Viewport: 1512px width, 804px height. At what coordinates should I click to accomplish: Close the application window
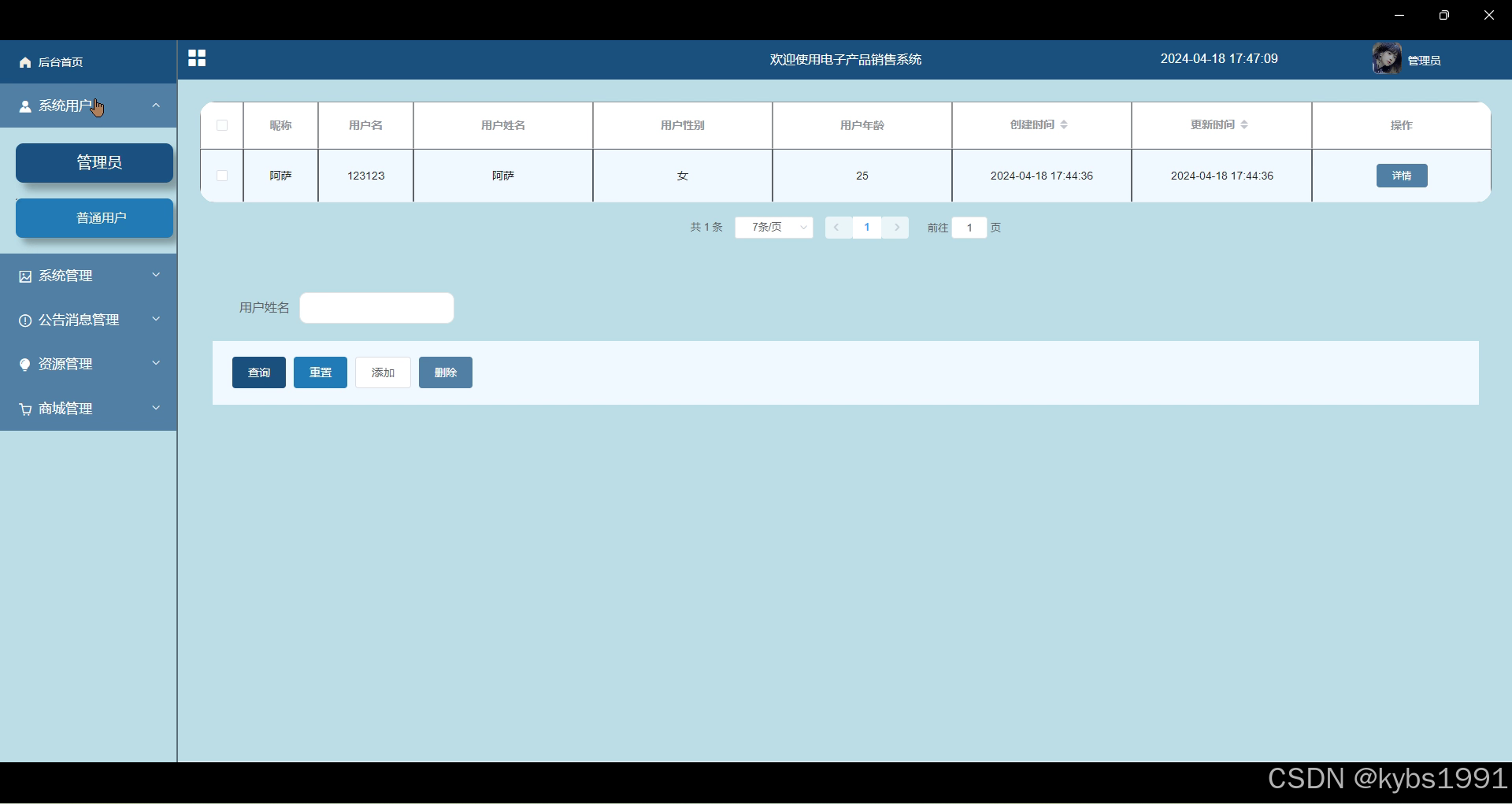[x=1489, y=15]
